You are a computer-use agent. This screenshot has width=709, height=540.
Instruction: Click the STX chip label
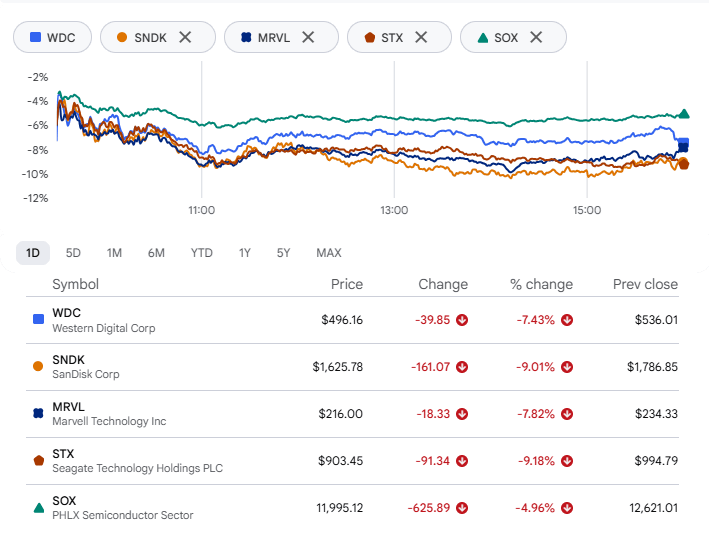392,38
